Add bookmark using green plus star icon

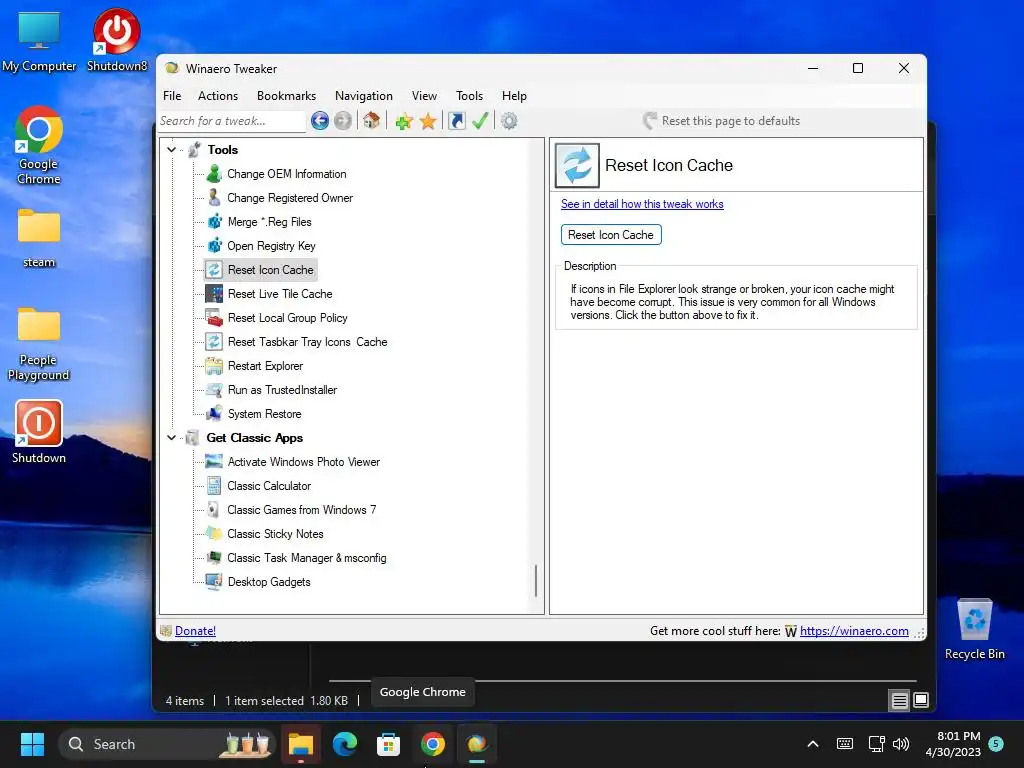[x=404, y=121]
